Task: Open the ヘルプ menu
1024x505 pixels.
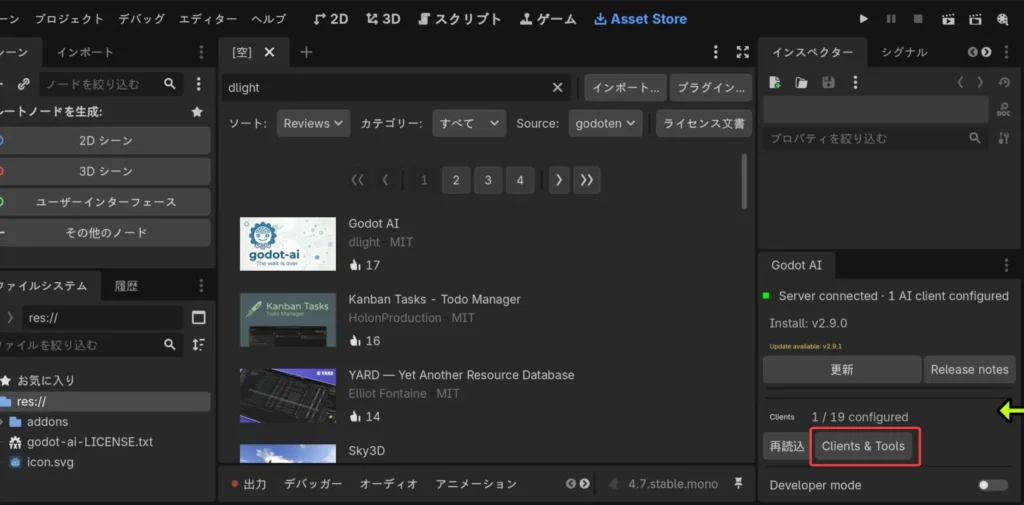Action: pyautogui.click(x=269, y=19)
